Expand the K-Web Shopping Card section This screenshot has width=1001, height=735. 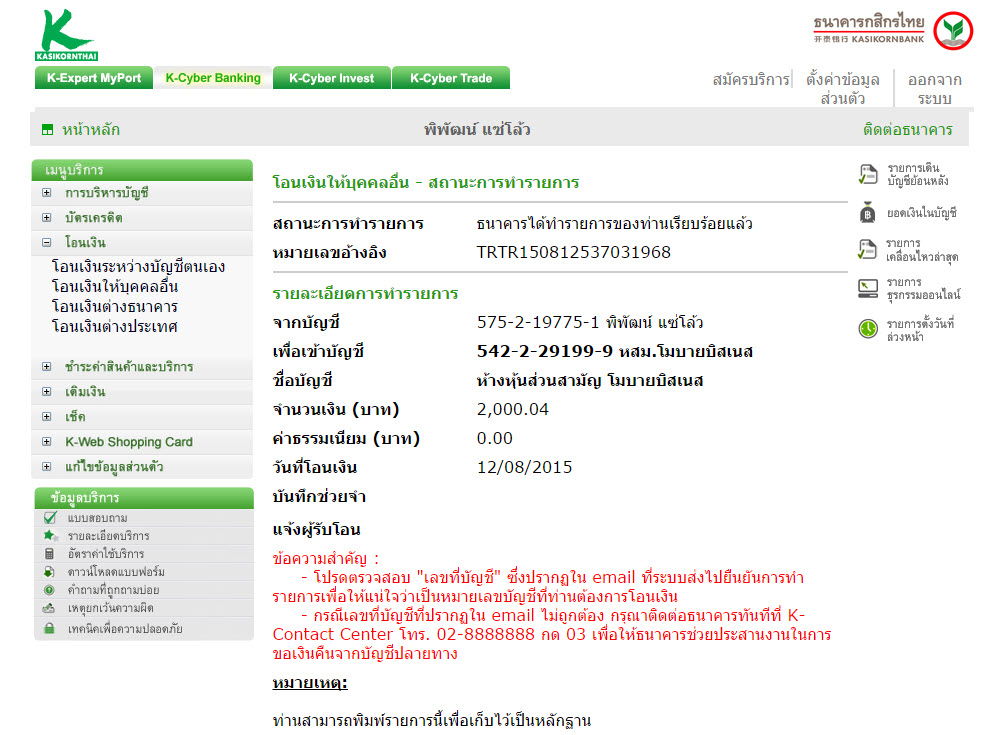point(47,441)
